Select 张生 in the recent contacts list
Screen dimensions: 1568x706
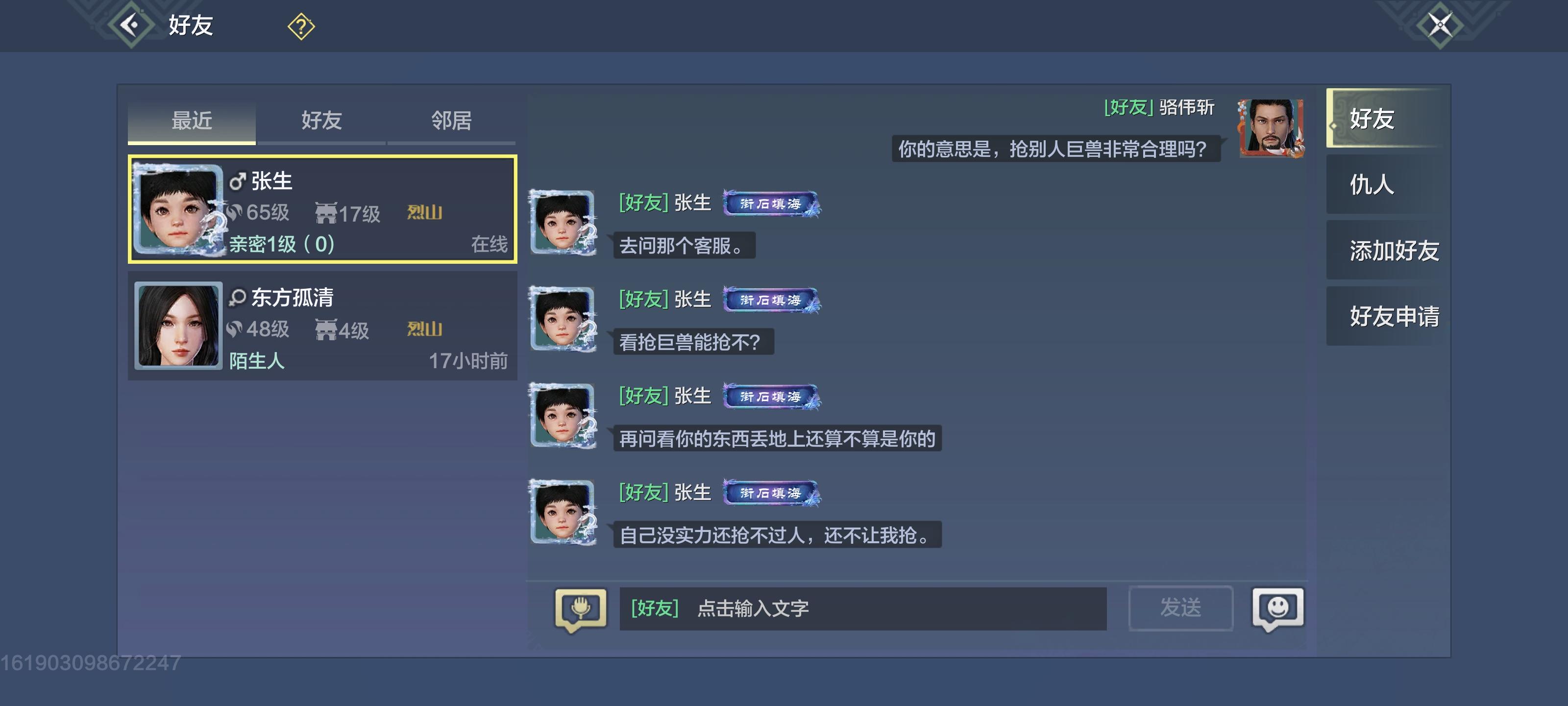pyautogui.click(x=322, y=209)
